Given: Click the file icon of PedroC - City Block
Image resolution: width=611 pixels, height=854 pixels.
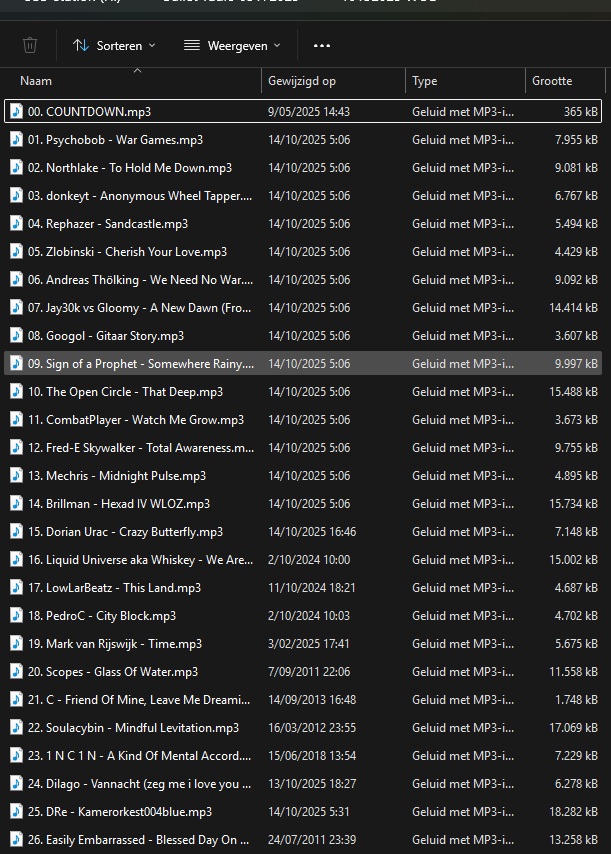Looking at the screenshot, I should 16,616.
